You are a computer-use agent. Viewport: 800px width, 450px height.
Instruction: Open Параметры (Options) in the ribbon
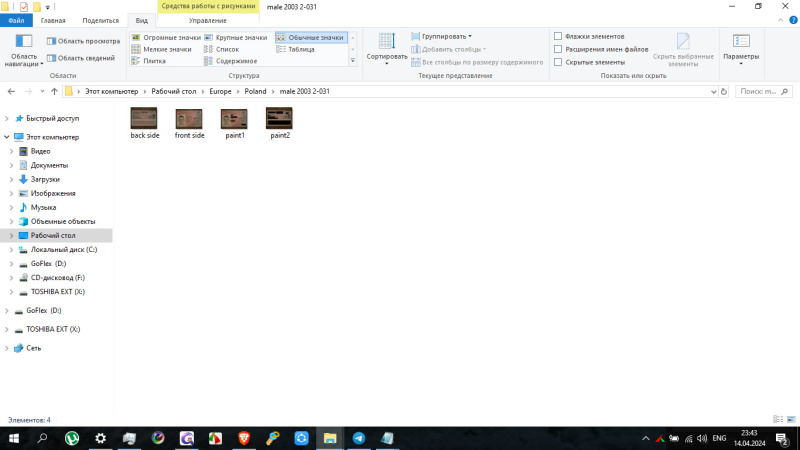(741, 46)
